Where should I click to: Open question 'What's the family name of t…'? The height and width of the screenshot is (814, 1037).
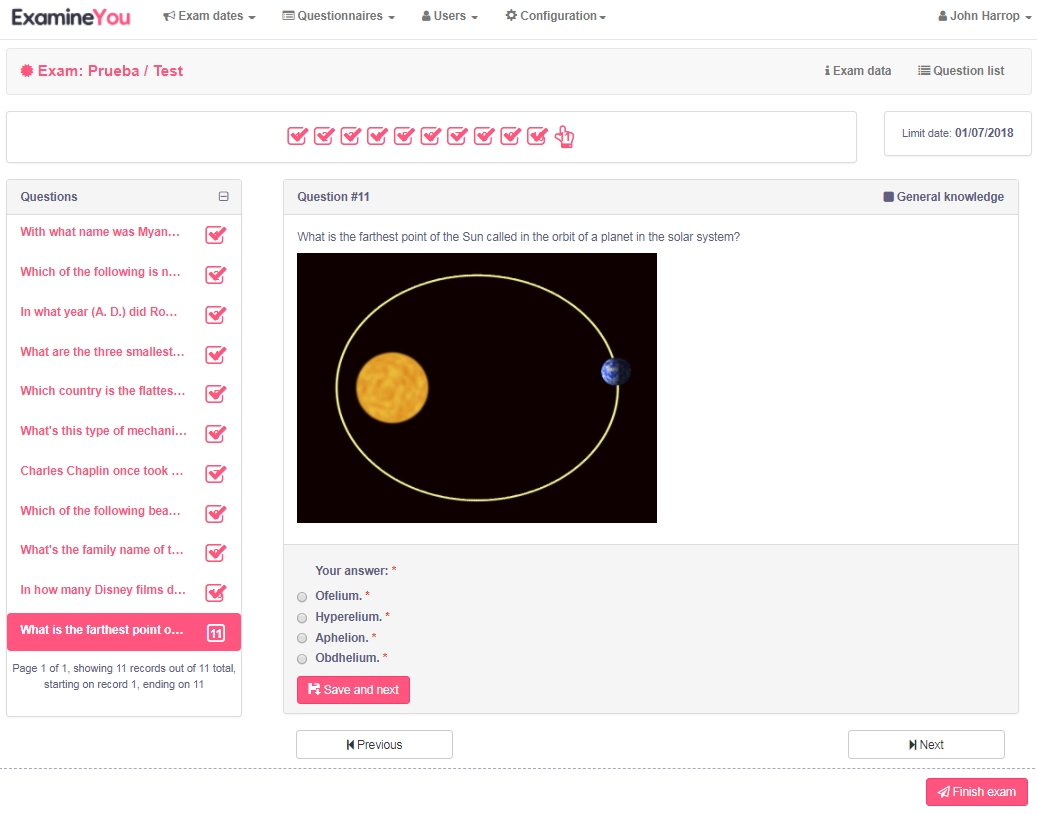pos(101,550)
